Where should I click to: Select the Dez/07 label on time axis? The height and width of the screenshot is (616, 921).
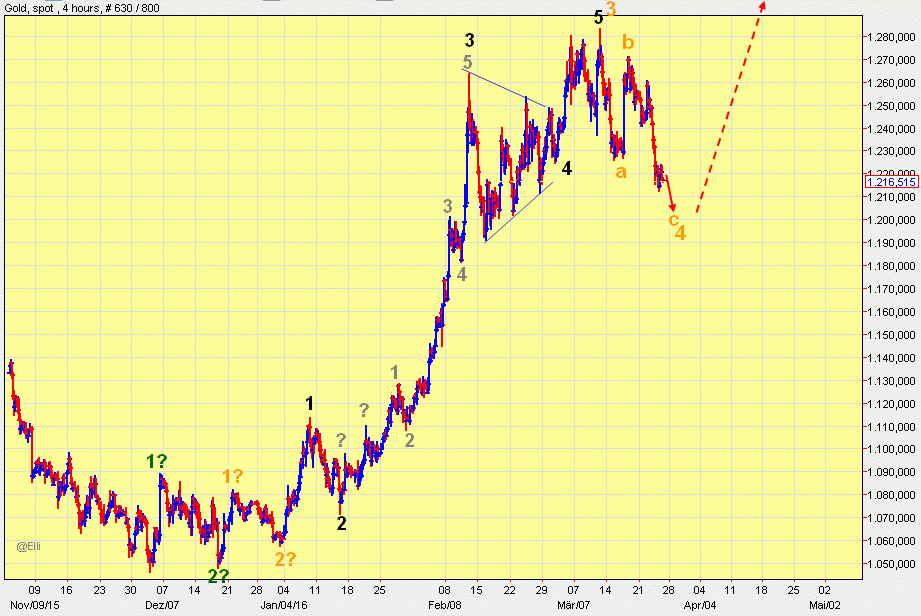tap(160, 605)
